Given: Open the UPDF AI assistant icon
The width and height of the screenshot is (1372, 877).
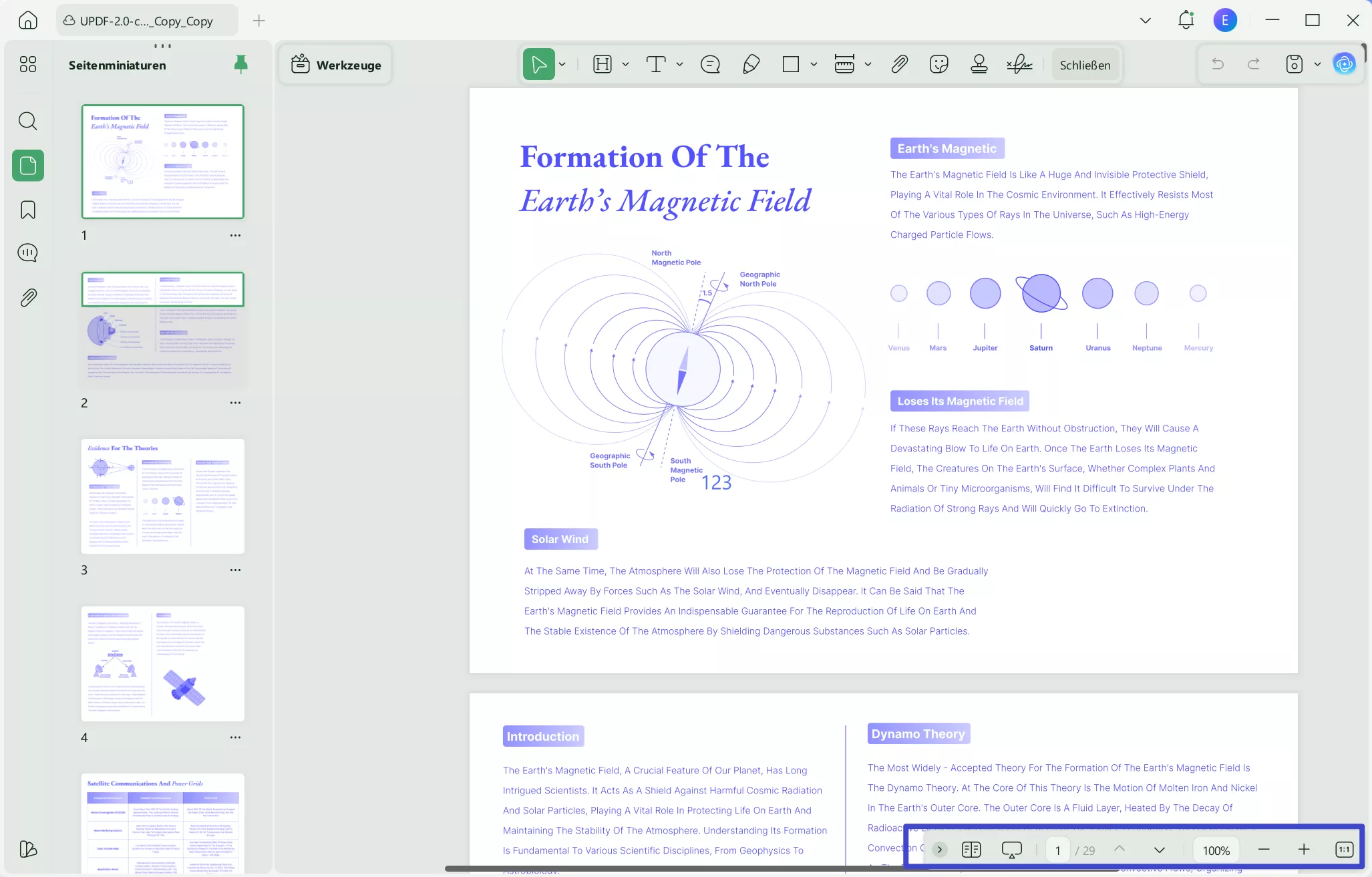Looking at the screenshot, I should 1344,64.
